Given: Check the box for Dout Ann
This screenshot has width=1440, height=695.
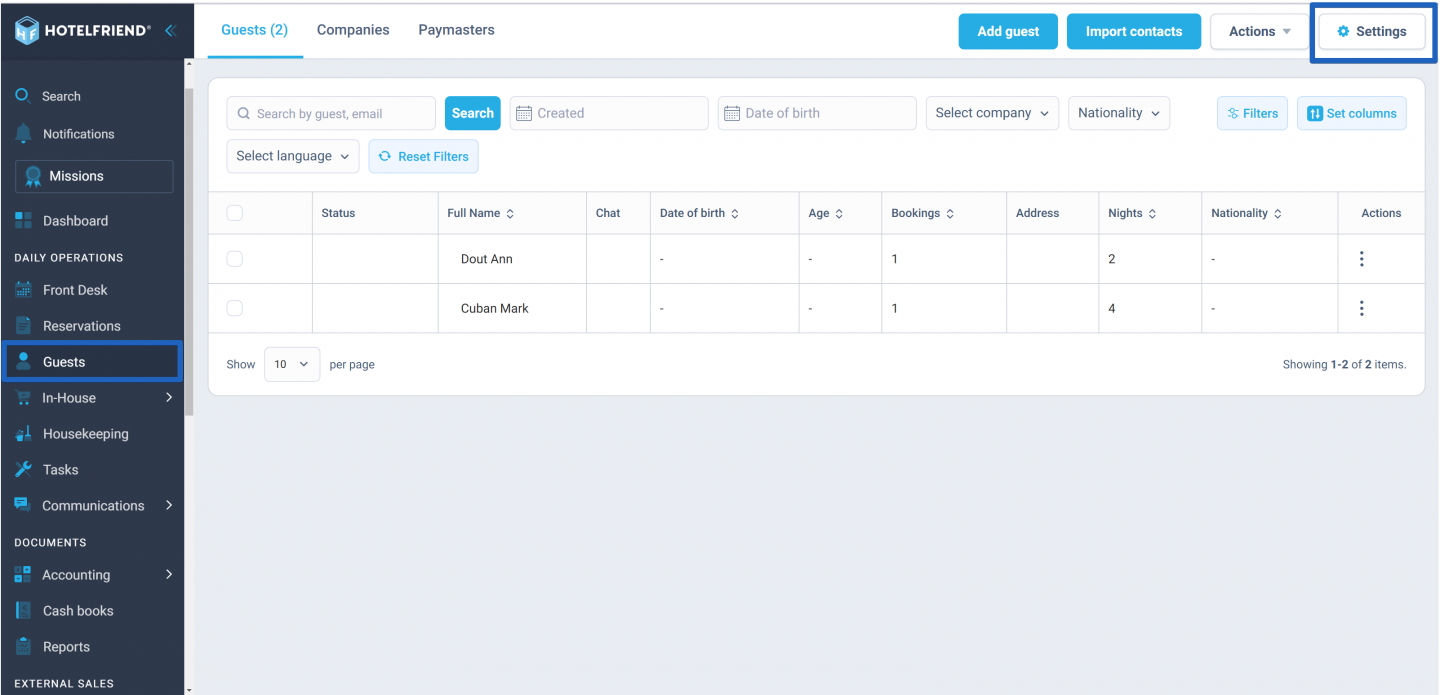Looking at the screenshot, I should coord(235,259).
